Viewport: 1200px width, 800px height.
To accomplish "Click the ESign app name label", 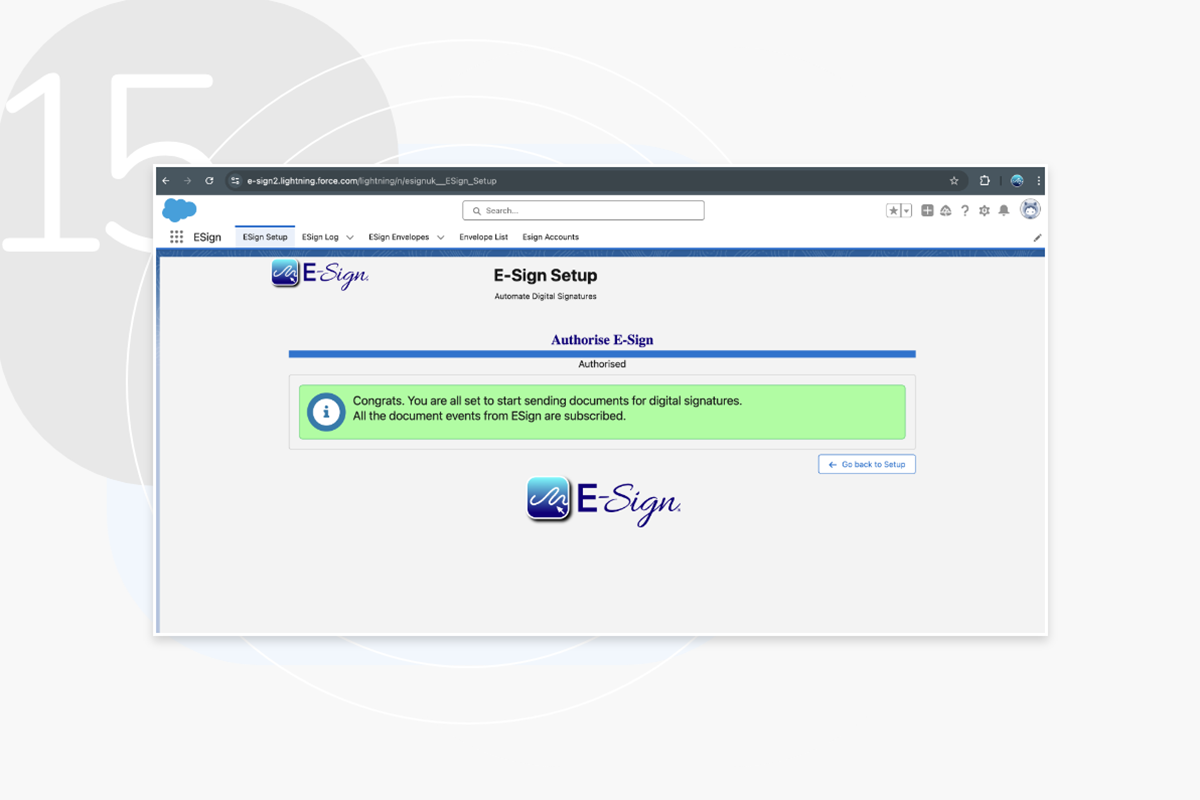I will [x=208, y=237].
